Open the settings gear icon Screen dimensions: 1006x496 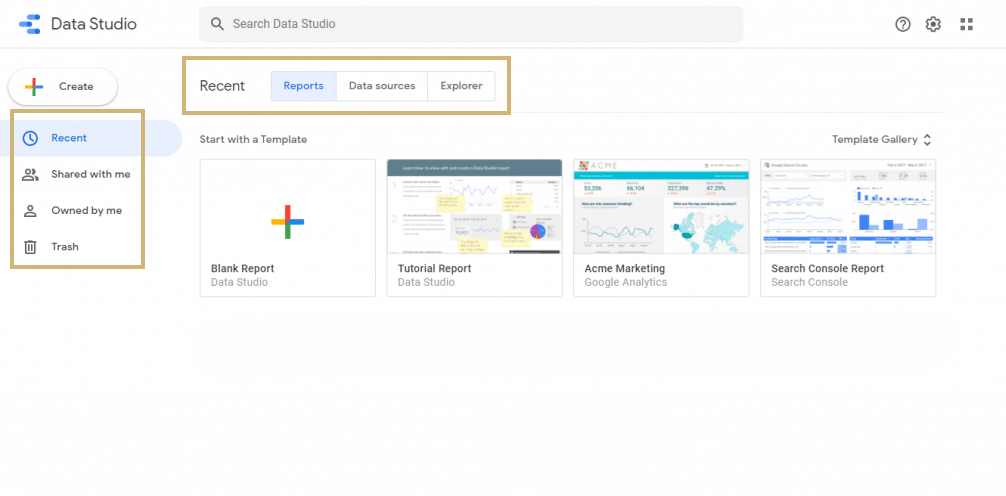pos(933,24)
